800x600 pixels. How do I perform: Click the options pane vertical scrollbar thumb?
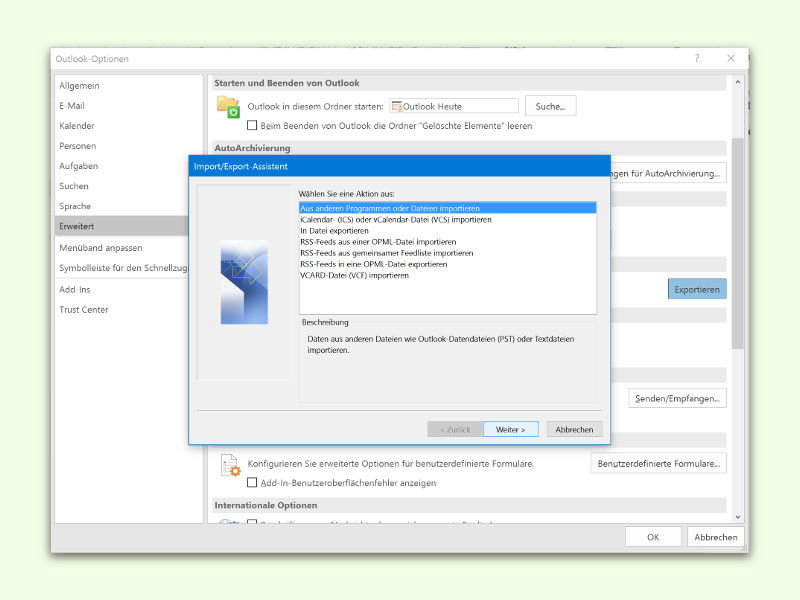coord(738,244)
